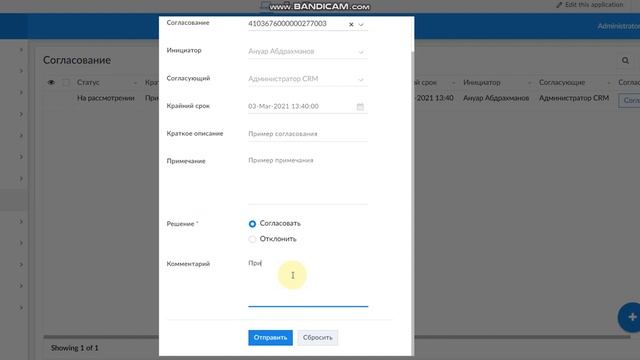Open the calendar picker for Крайний срок
This screenshot has width=640, height=360.
pos(360,107)
